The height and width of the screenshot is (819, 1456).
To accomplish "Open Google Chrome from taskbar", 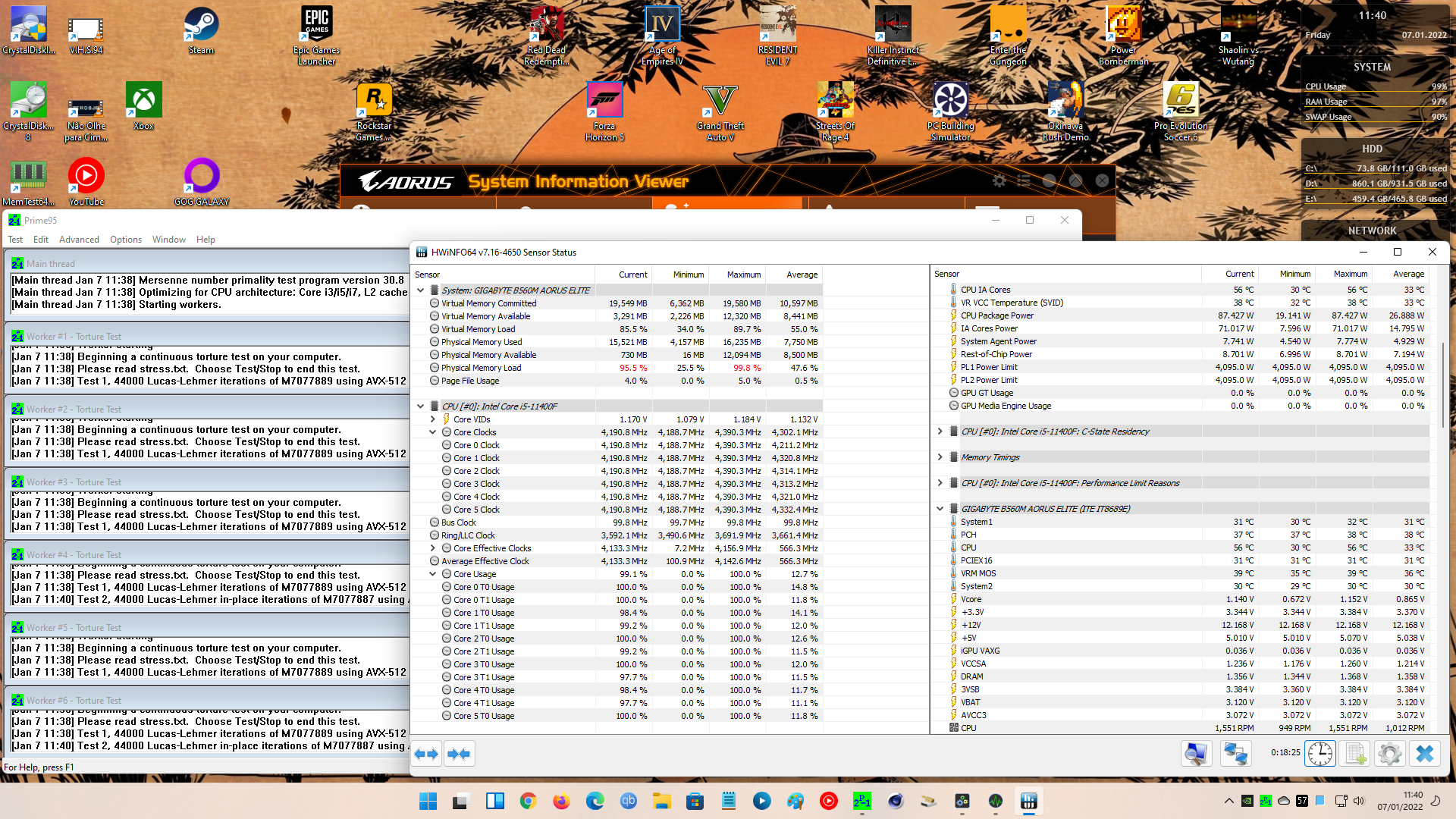I will pyautogui.click(x=528, y=801).
